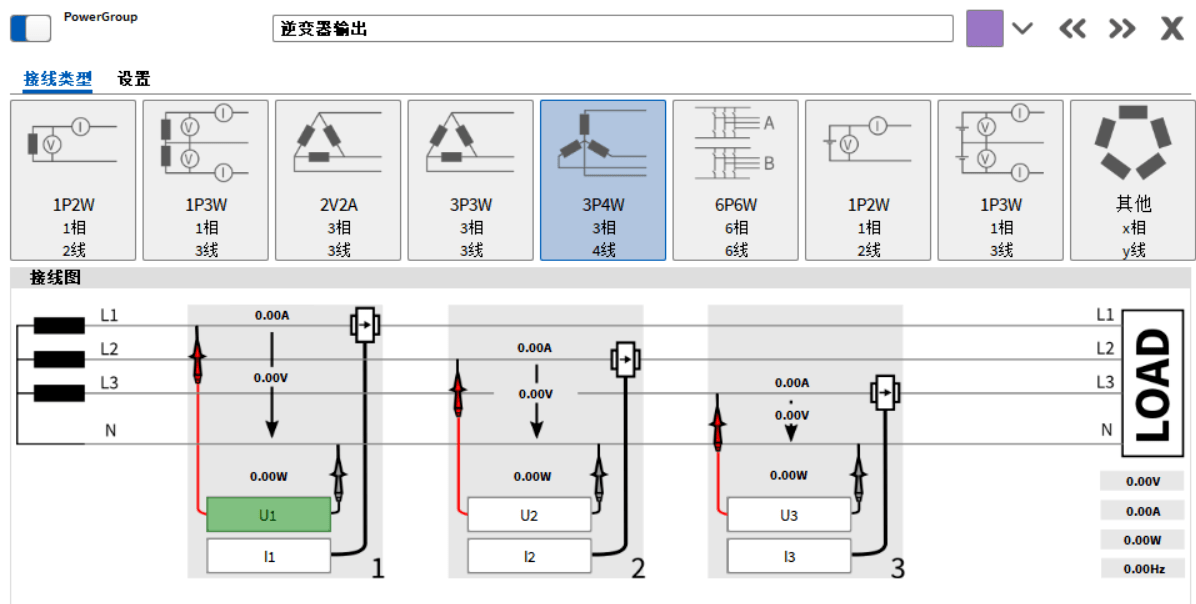Image resolution: width=1196 pixels, height=604 pixels.
Task: Click the LOAD block in wiring diagram
Action: pyautogui.click(x=1154, y=383)
